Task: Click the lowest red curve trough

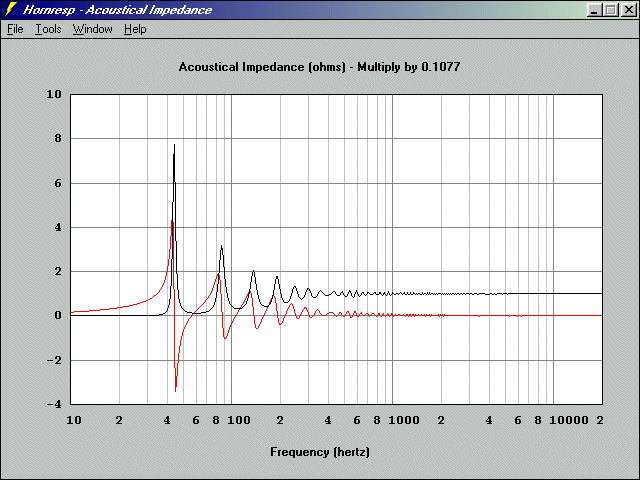Action: pyautogui.click(x=176, y=391)
